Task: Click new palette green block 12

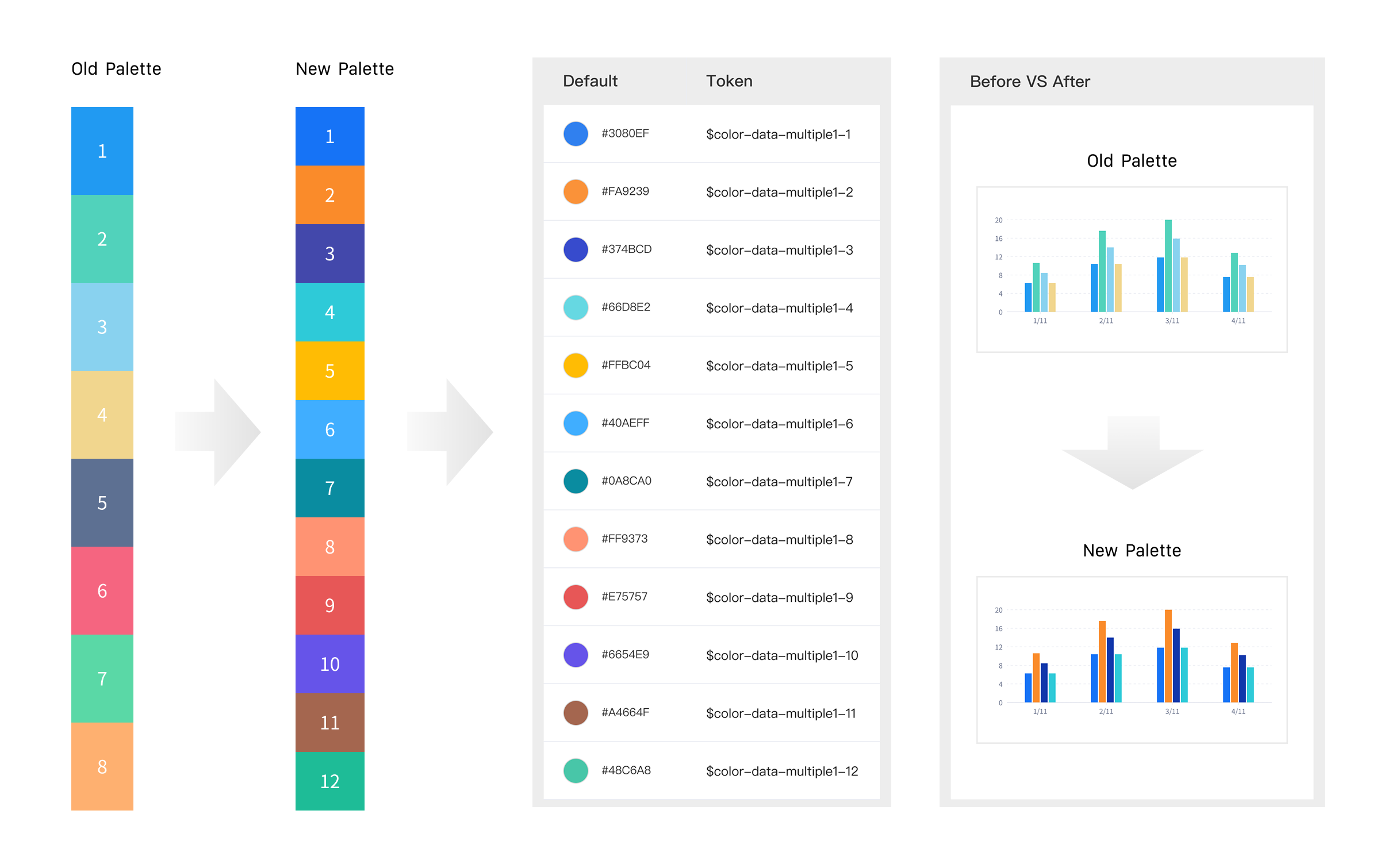Action: click(329, 781)
